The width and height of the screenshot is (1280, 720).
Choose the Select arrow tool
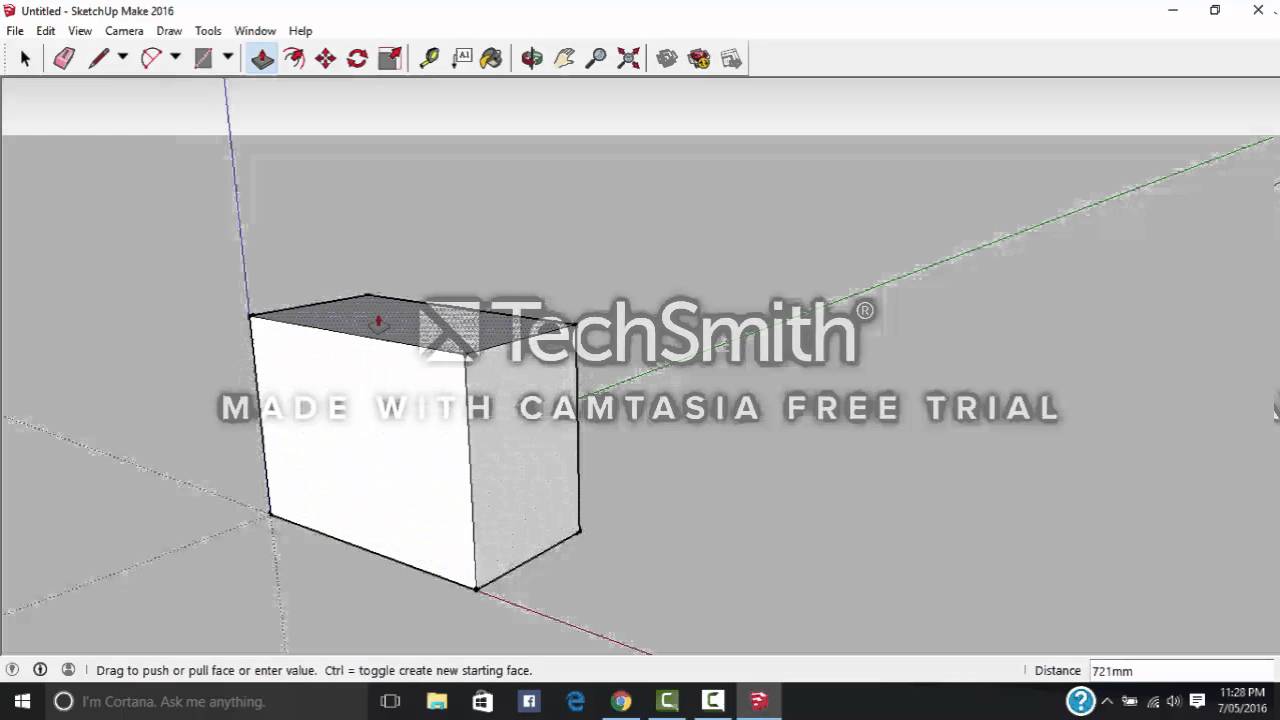point(25,59)
